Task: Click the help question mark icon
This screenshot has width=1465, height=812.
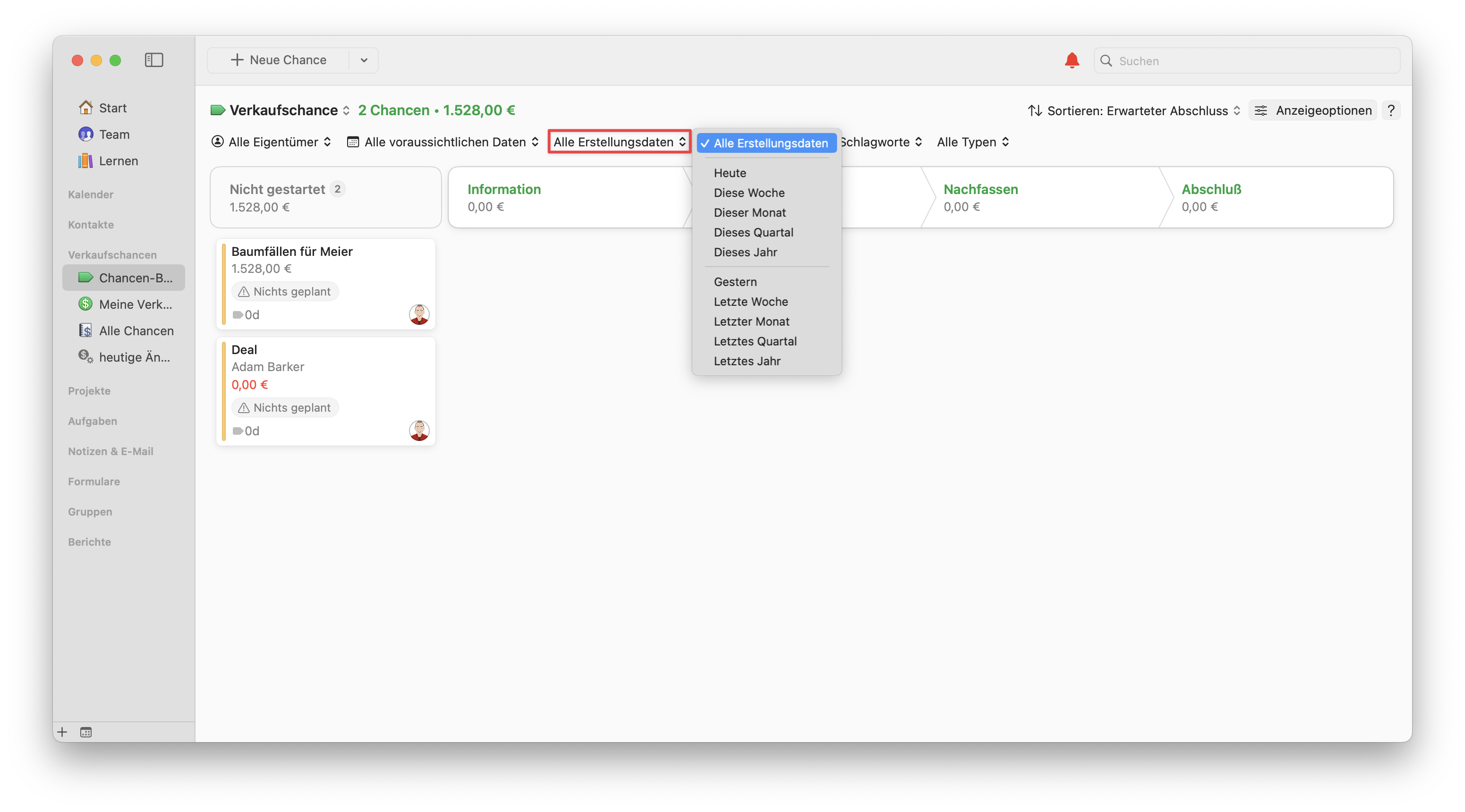Action: coord(1391,110)
